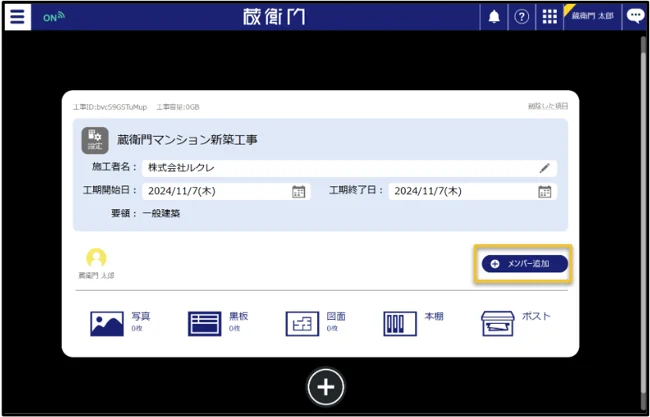
Task: Open the 黒板 blackboard section
Action: (x=218, y=322)
